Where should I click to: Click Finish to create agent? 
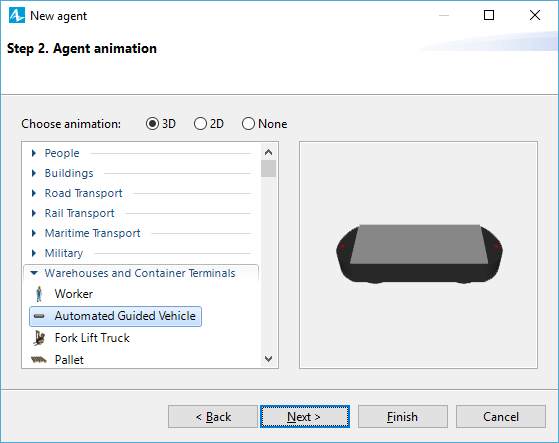403,416
